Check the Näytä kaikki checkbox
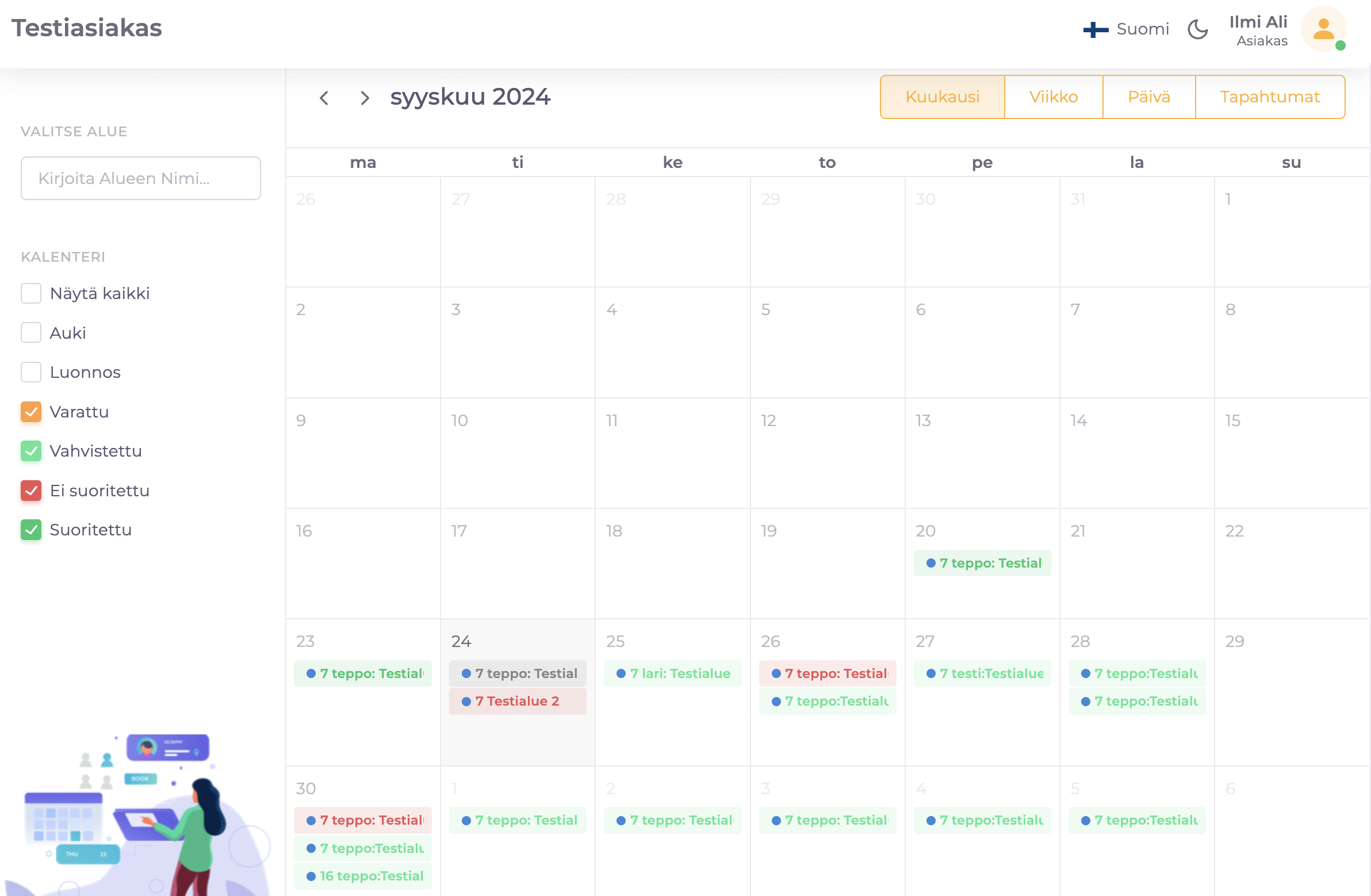This screenshot has height=896, width=1371. coord(31,293)
